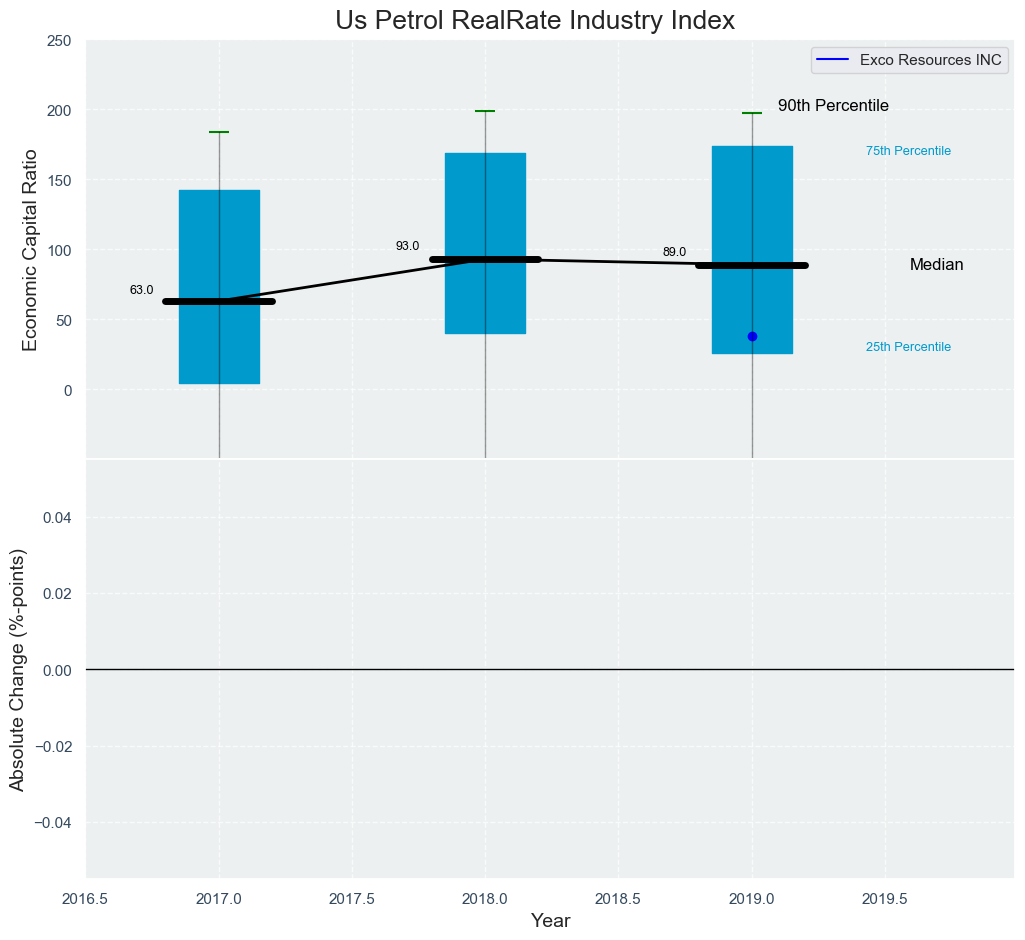Click the green 90th percentile cap for 2017
The image size is (1025, 940).
(219, 132)
